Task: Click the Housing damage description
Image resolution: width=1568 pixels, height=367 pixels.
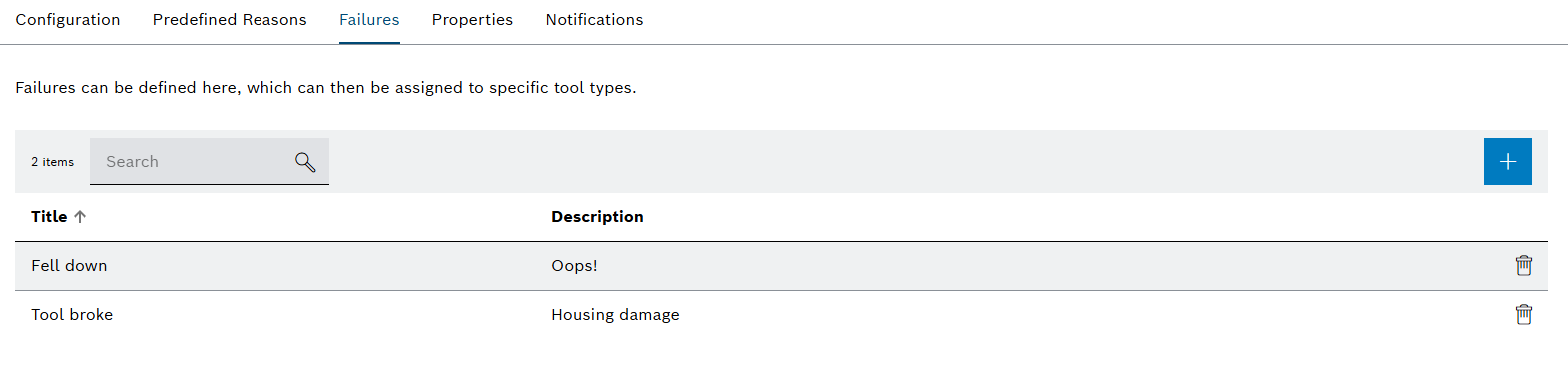Action: pyautogui.click(x=615, y=314)
